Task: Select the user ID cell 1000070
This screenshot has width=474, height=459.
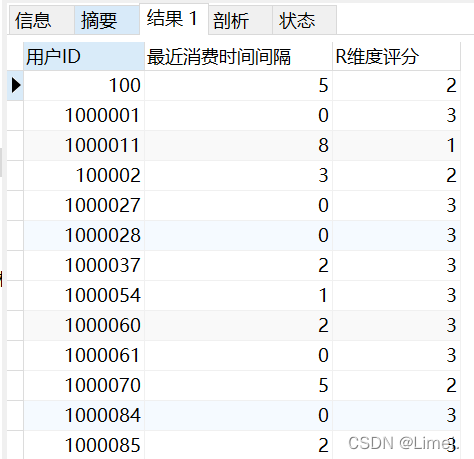Action: pos(84,385)
